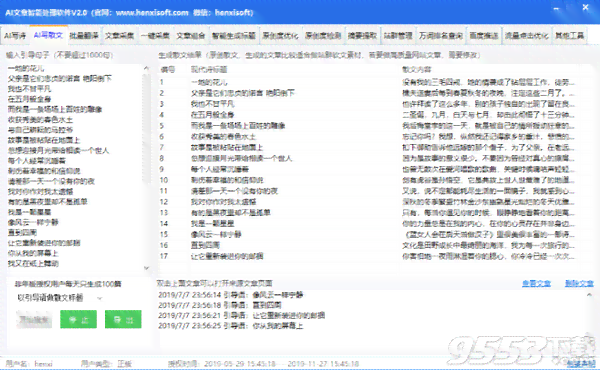Image resolution: width=600 pixels, height=370 pixels.
Task: Select table row 15 titled 像风云一样宁静
Action: click(x=368, y=234)
